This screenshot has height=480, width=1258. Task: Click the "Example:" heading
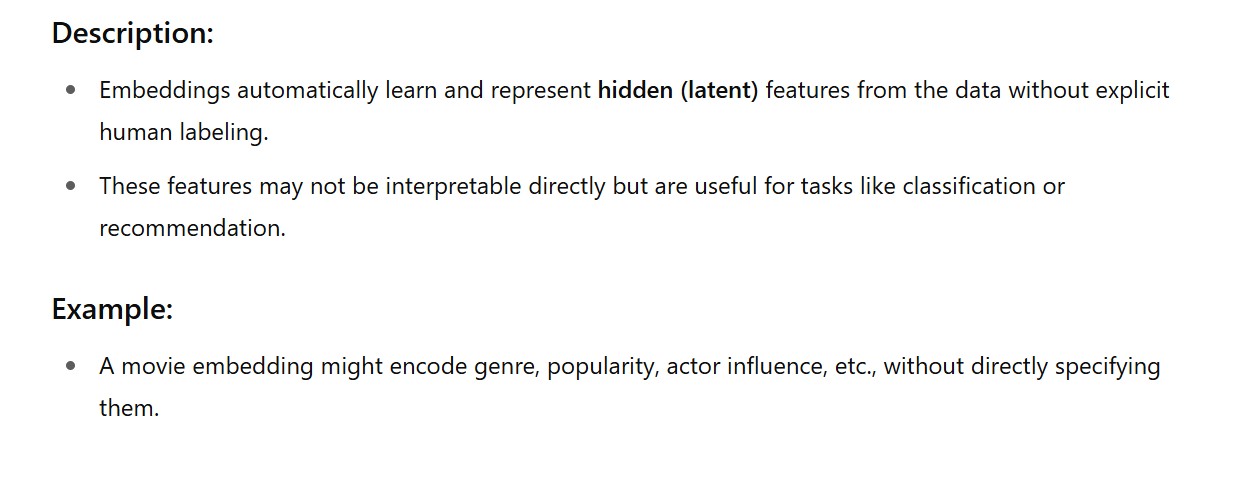point(112,309)
